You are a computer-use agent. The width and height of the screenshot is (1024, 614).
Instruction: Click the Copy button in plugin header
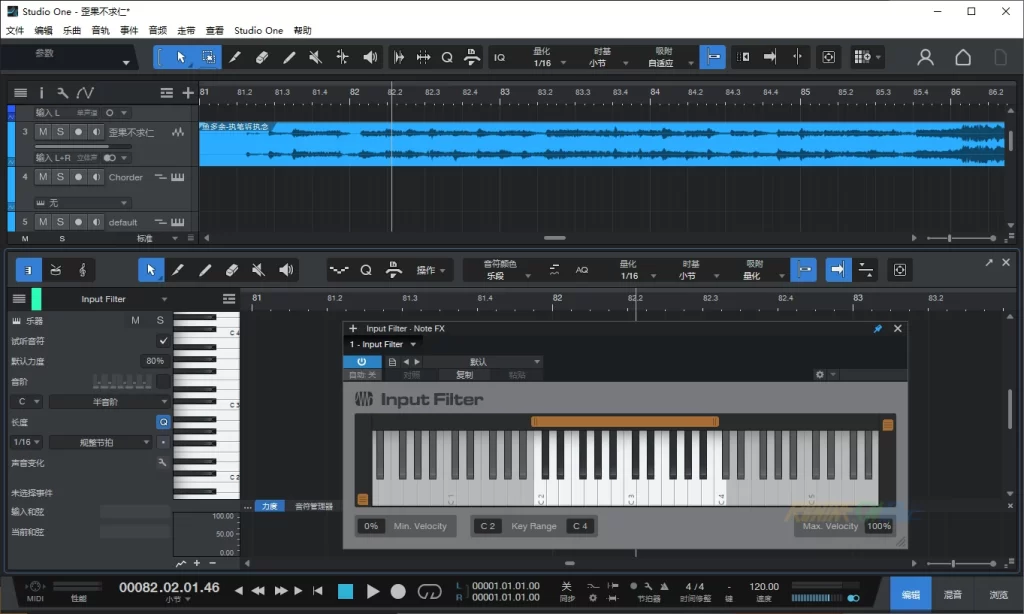pos(464,375)
